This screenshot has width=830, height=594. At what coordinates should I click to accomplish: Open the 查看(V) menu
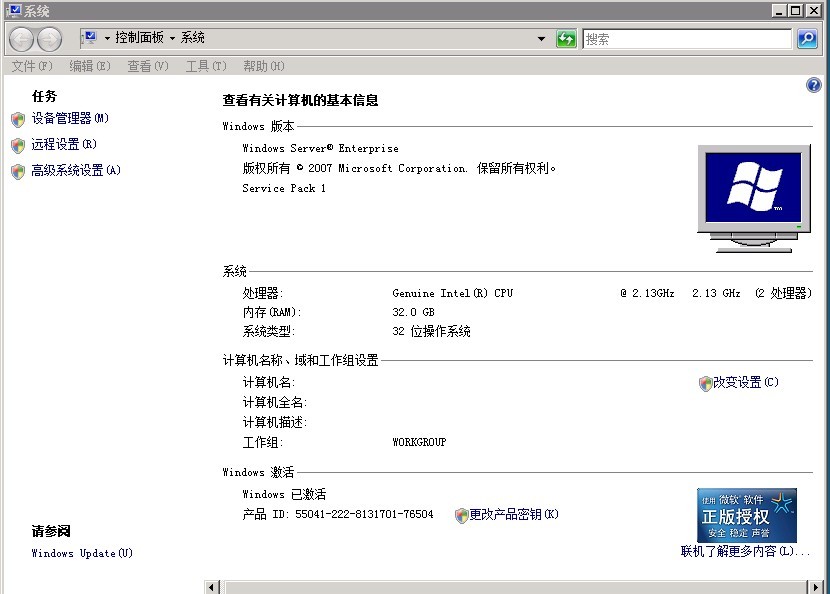(x=148, y=66)
